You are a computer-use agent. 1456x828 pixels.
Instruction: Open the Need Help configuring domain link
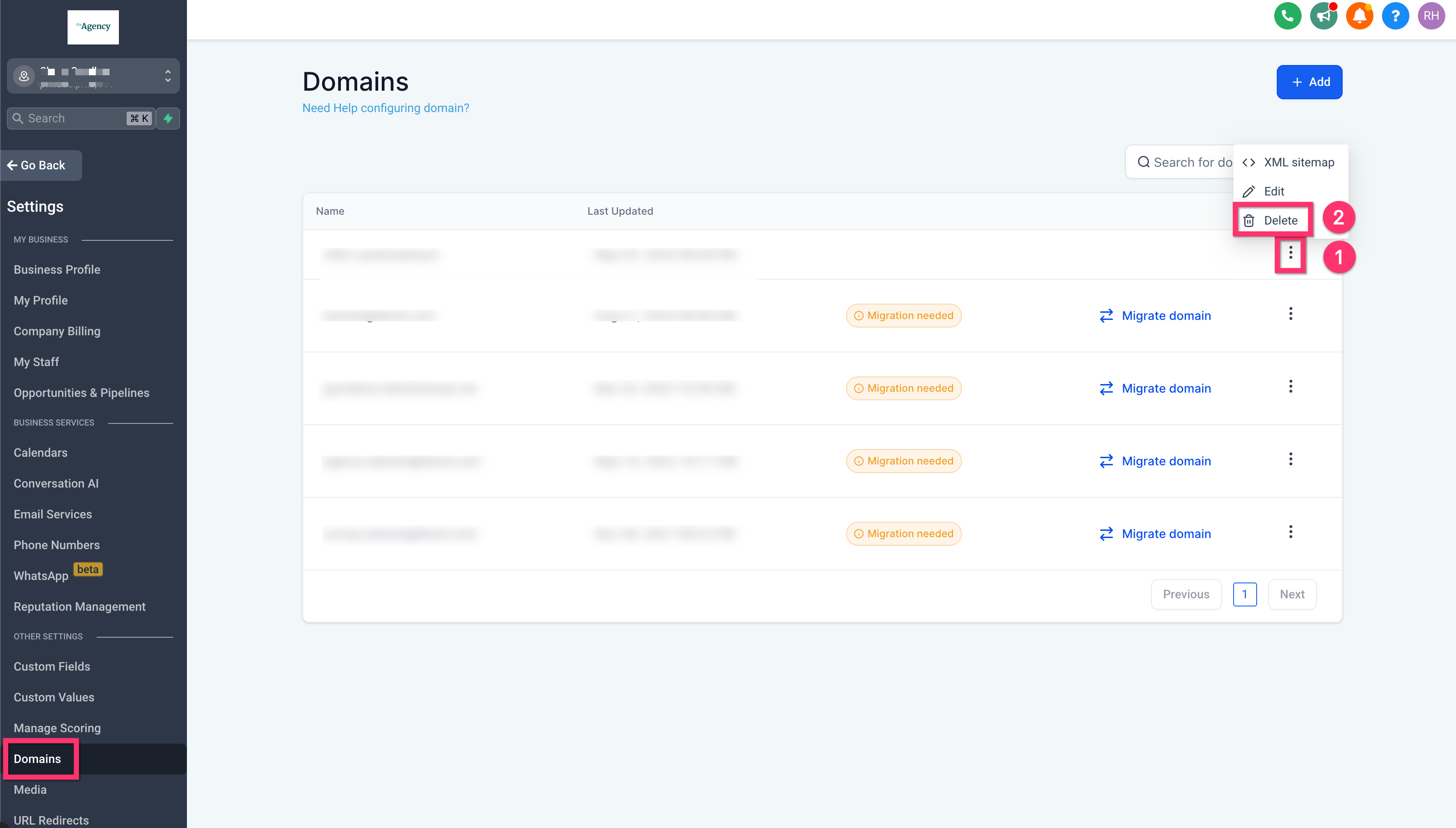click(386, 108)
